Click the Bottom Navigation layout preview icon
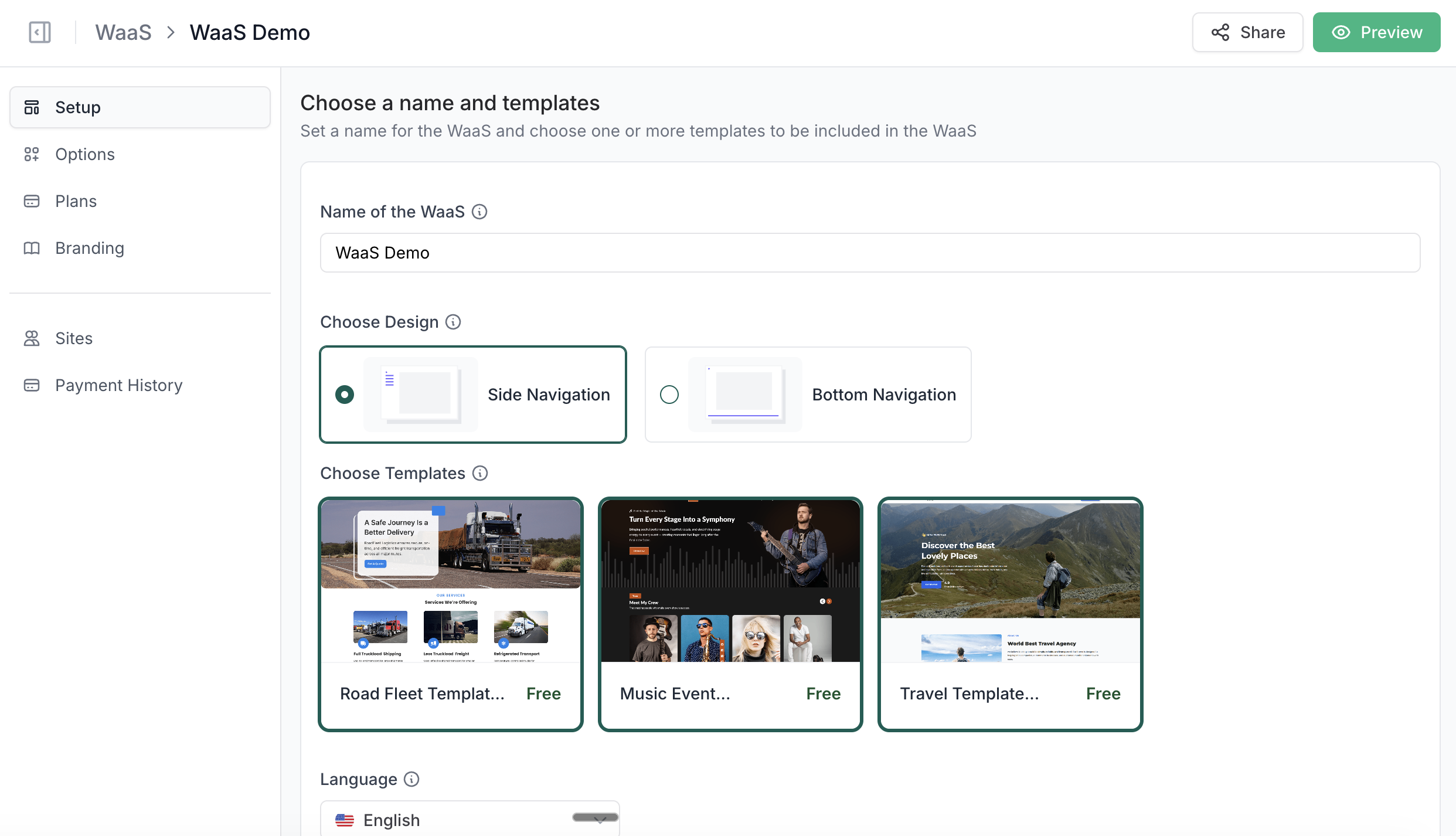This screenshot has width=1456, height=836. click(x=744, y=395)
